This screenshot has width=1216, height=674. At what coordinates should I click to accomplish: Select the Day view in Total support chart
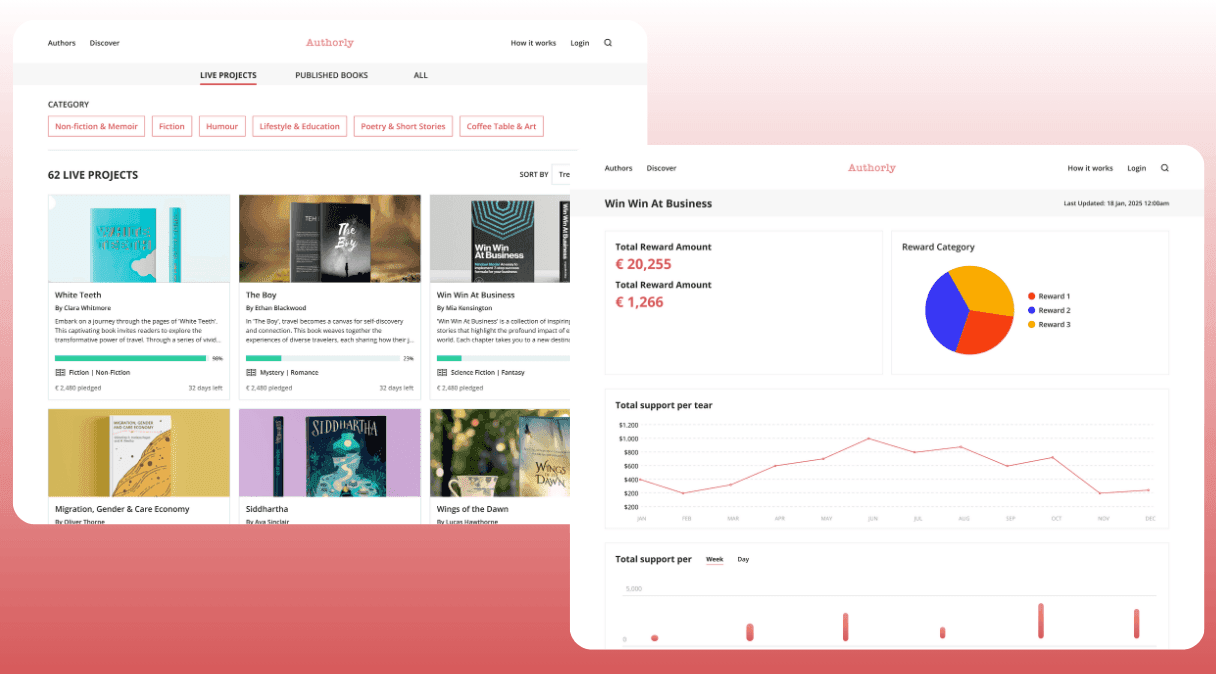tap(743, 559)
